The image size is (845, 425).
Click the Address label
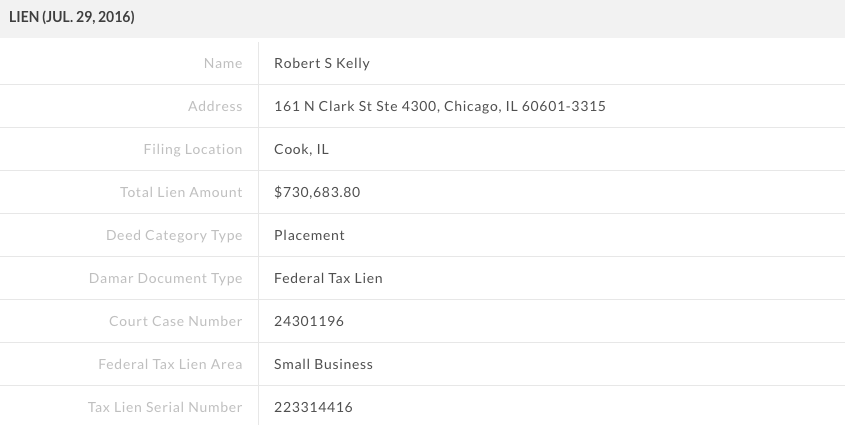(x=215, y=106)
